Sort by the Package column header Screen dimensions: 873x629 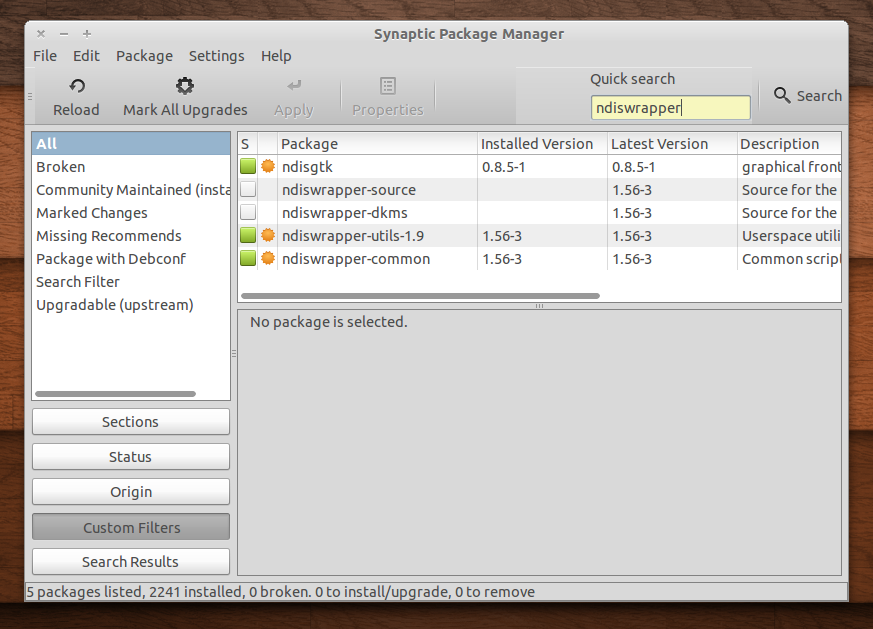(377, 144)
